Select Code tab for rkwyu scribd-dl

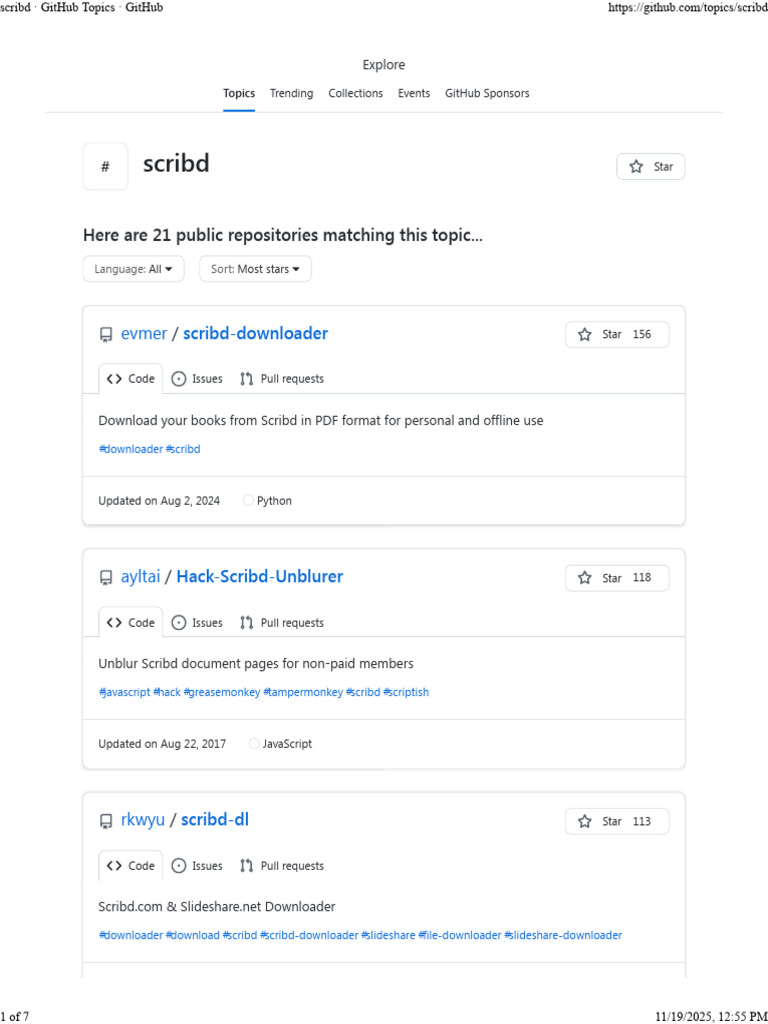click(131, 866)
